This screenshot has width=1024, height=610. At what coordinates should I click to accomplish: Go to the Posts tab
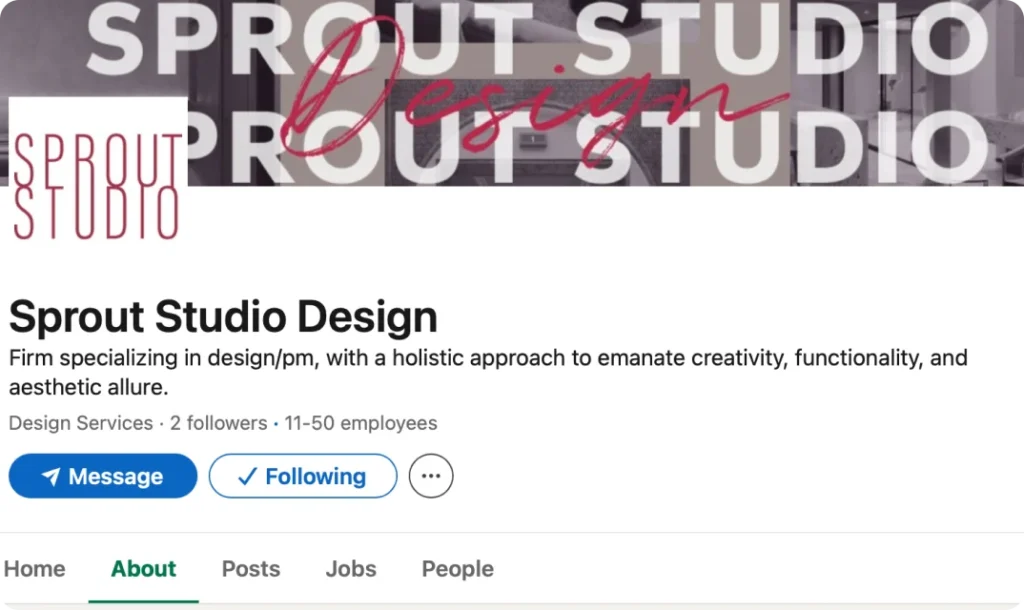pyautogui.click(x=251, y=569)
